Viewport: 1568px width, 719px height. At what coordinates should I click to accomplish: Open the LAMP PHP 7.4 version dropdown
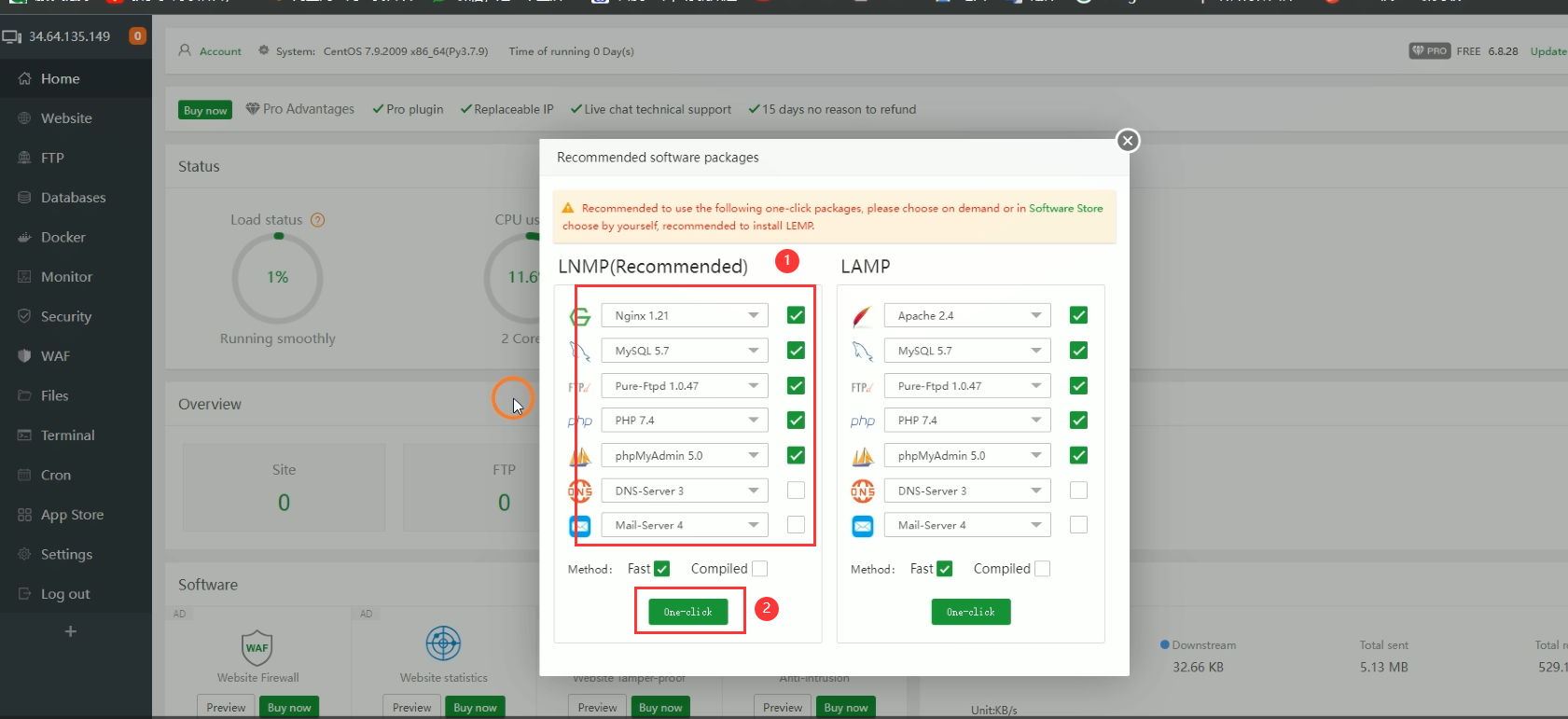pos(967,421)
